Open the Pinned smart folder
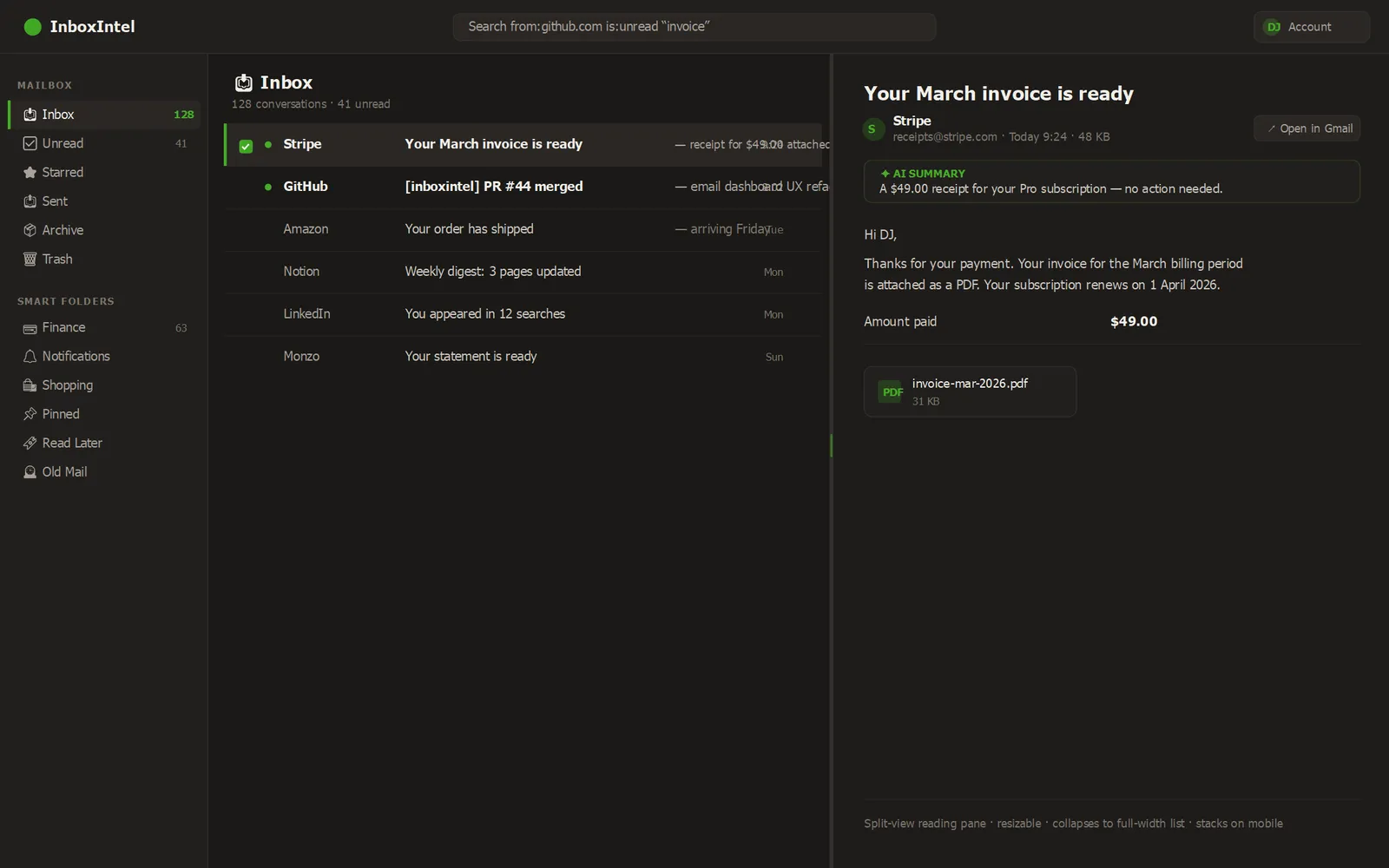1389x868 pixels. pos(104,414)
